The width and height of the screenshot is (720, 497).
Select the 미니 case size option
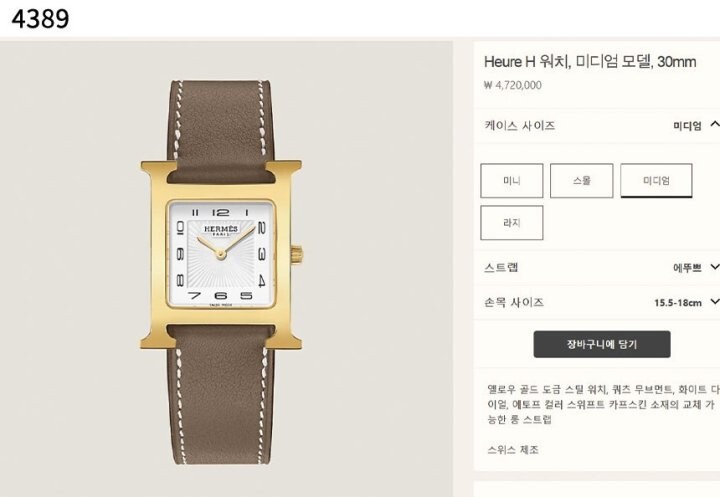click(x=512, y=181)
